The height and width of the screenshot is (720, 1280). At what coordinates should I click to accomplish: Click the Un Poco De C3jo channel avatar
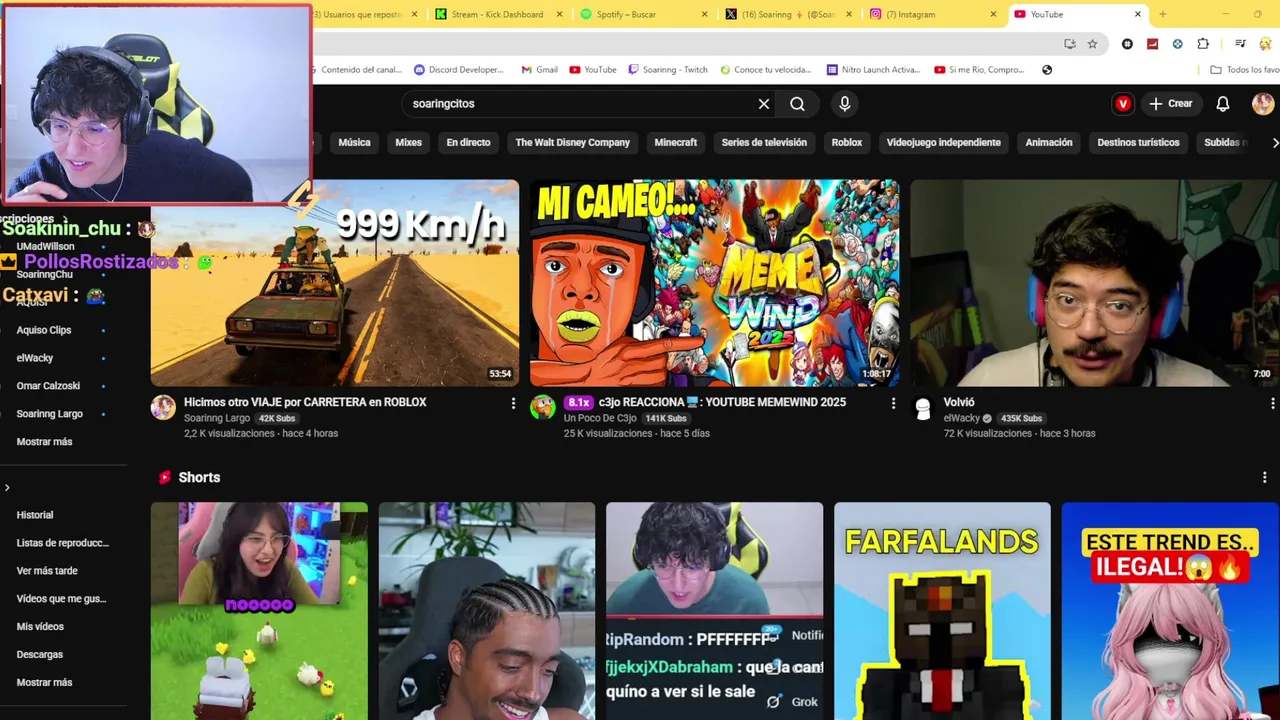click(543, 407)
